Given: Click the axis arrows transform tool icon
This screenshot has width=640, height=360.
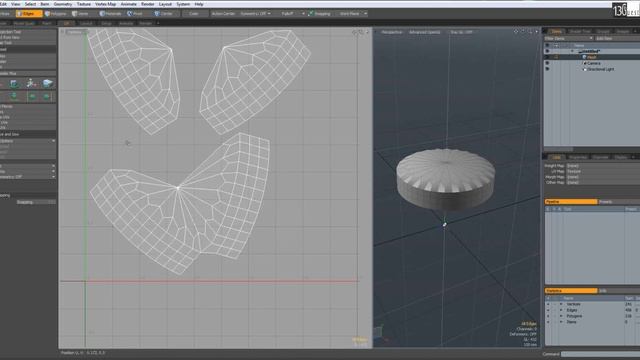Looking at the screenshot, I should click(x=31, y=84).
